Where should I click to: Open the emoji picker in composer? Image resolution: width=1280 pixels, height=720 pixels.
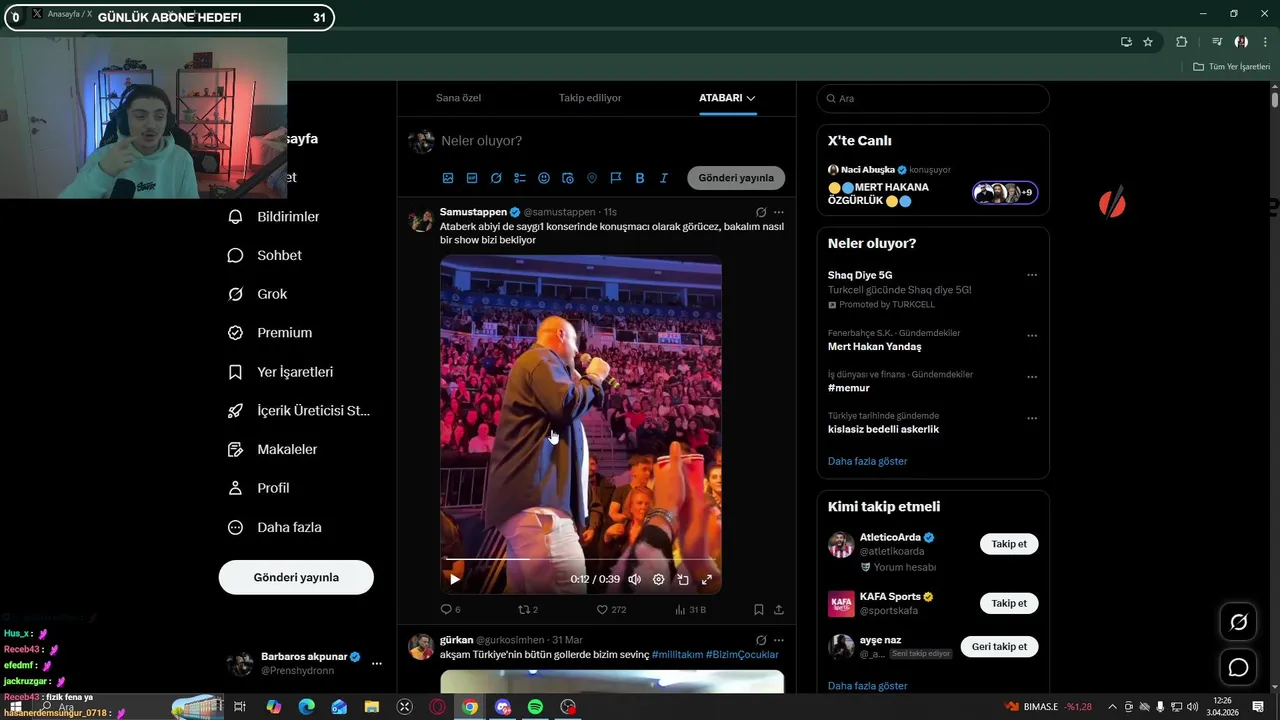tap(544, 178)
